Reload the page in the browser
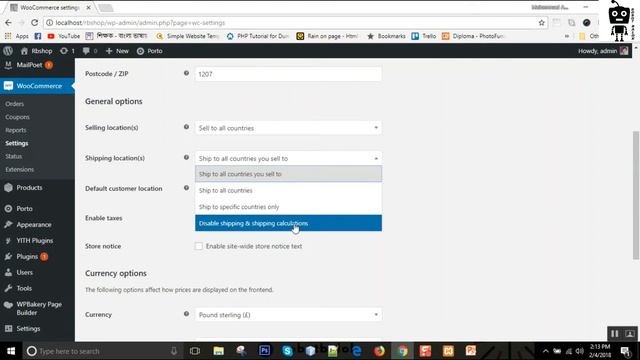The width and height of the screenshot is (640, 360). click(x=35, y=23)
